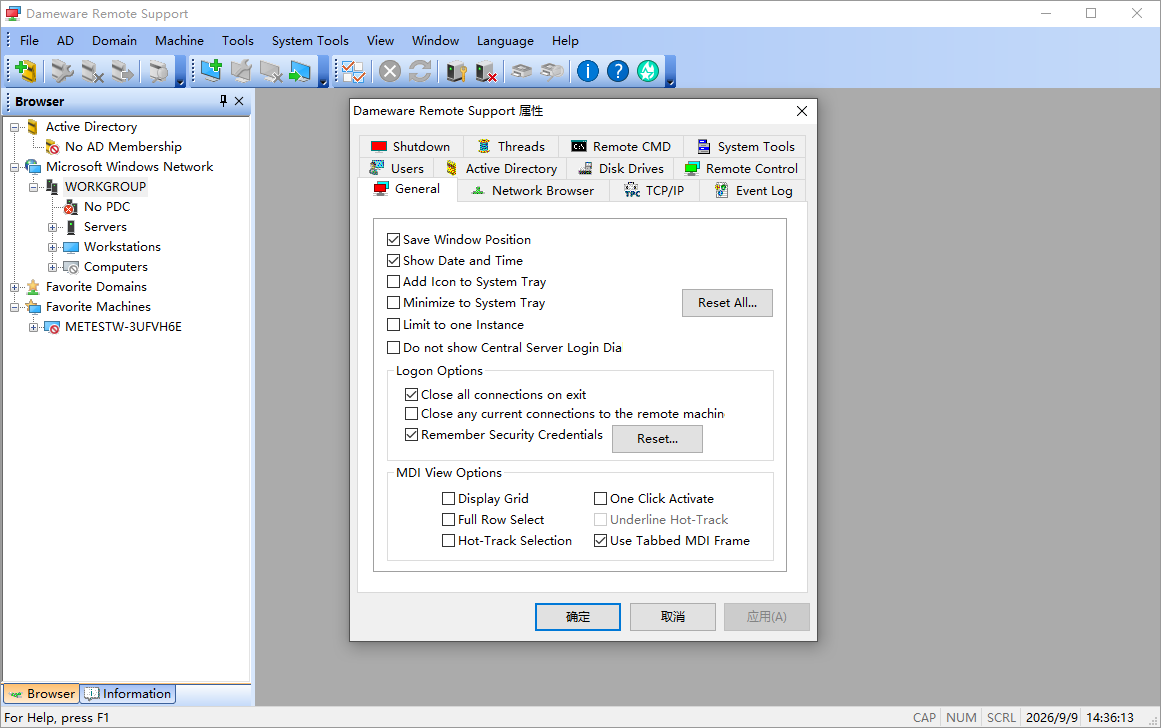
Task: Enable Add Icon to System Tray
Action: pos(394,281)
